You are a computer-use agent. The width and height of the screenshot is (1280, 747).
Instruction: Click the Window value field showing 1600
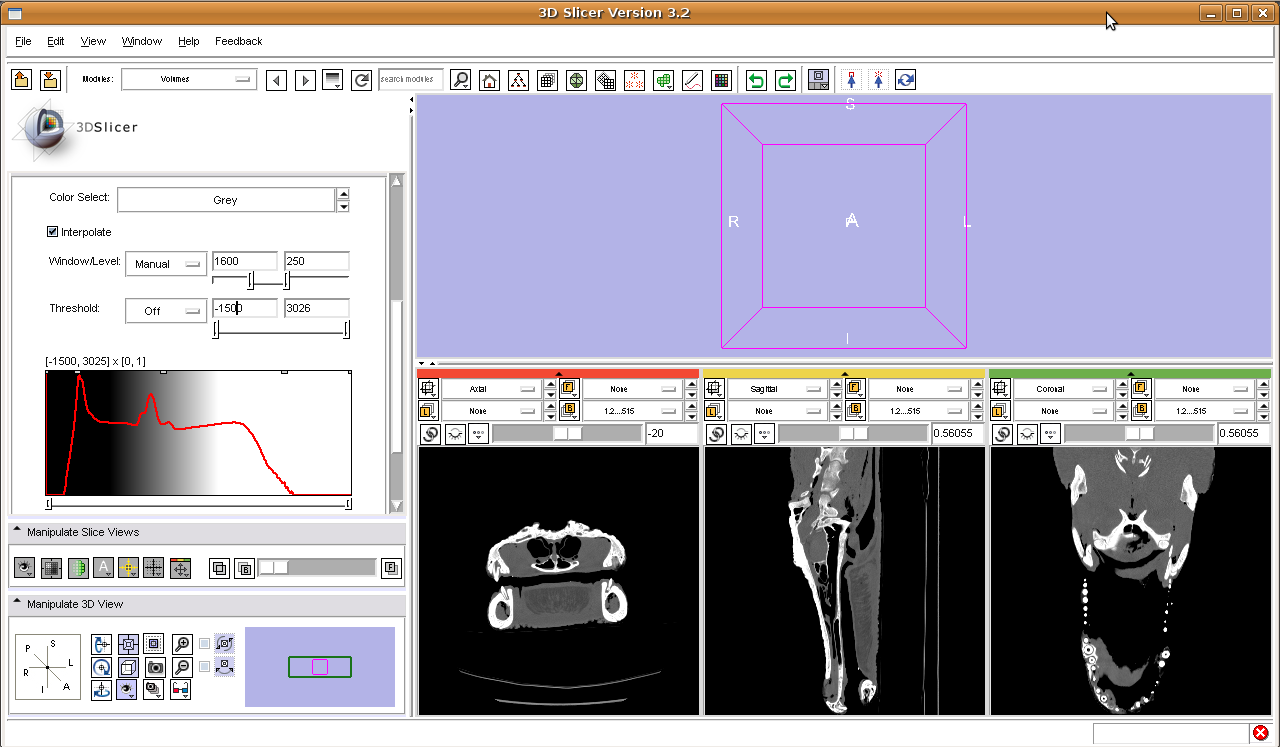[245, 262]
